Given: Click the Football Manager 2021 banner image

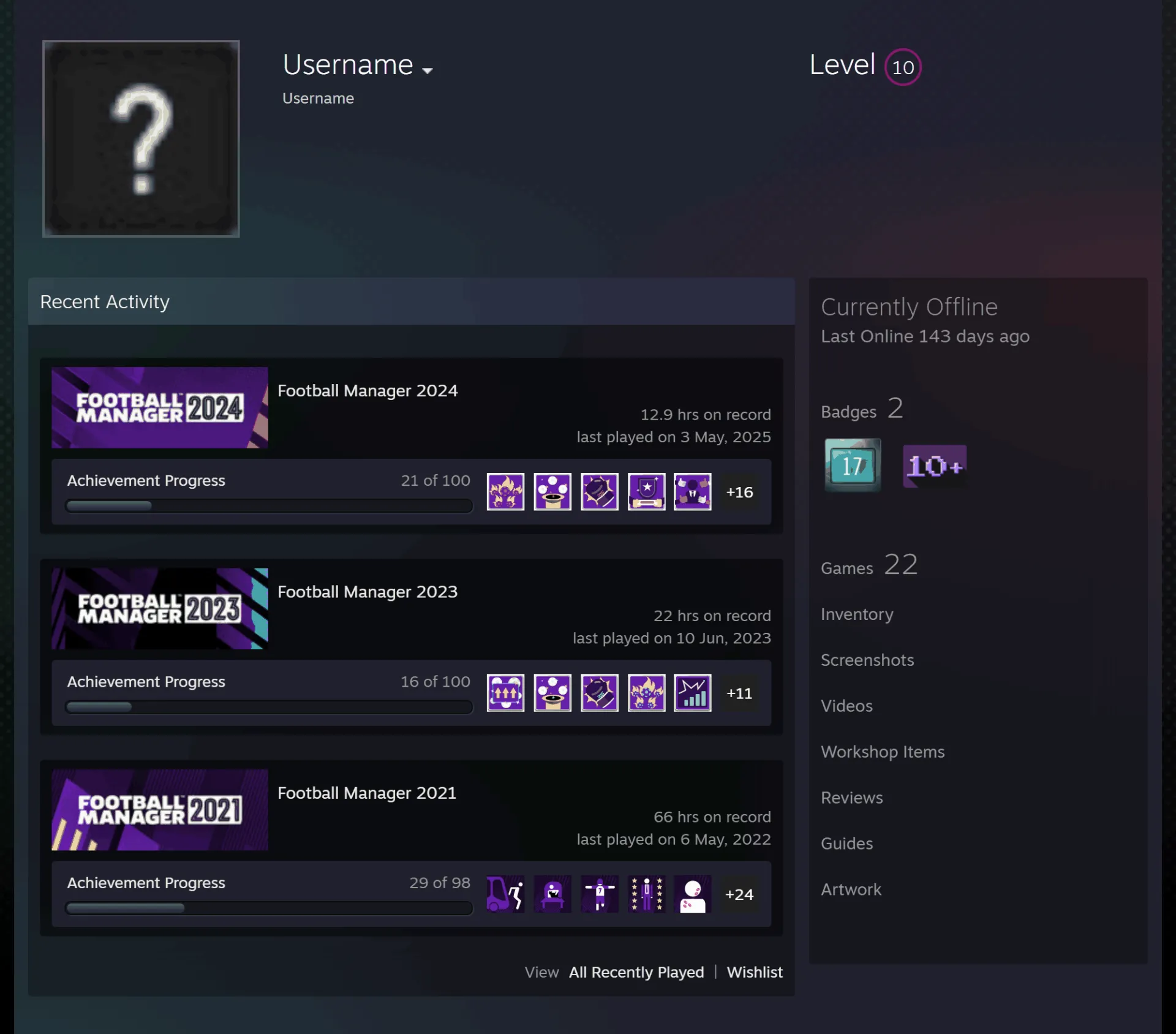Looking at the screenshot, I should pyautogui.click(x=160, y=809).
